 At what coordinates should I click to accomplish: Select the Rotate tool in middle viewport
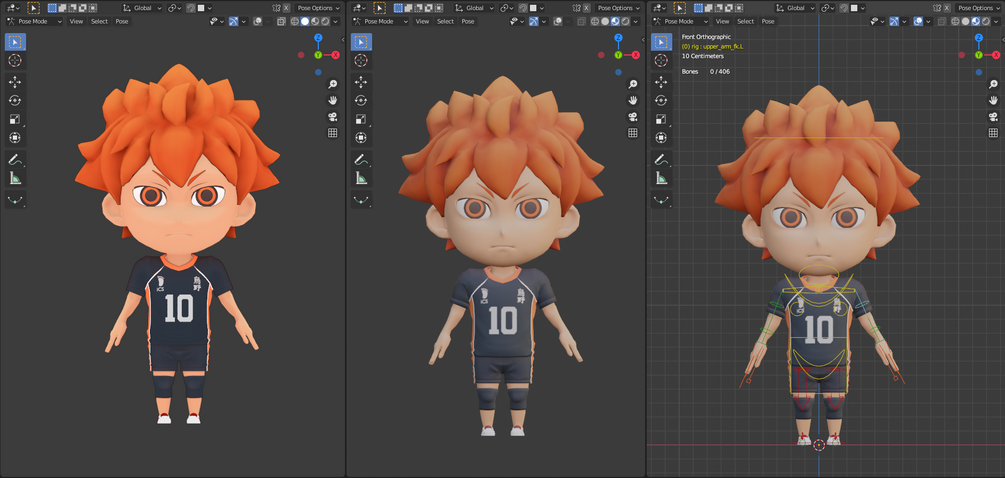tap(361, 101)
